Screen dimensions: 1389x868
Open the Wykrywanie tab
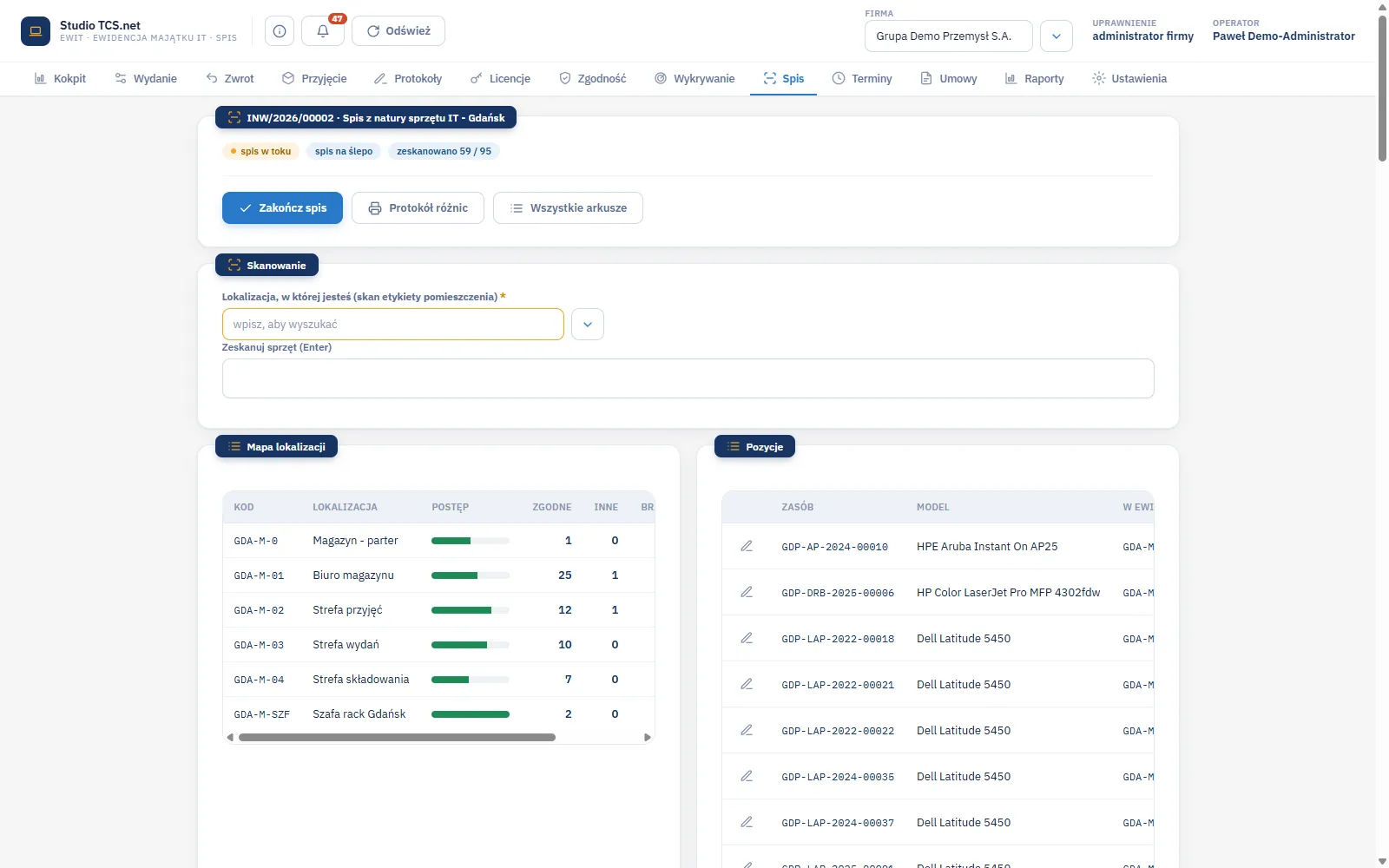pos(694,79)
